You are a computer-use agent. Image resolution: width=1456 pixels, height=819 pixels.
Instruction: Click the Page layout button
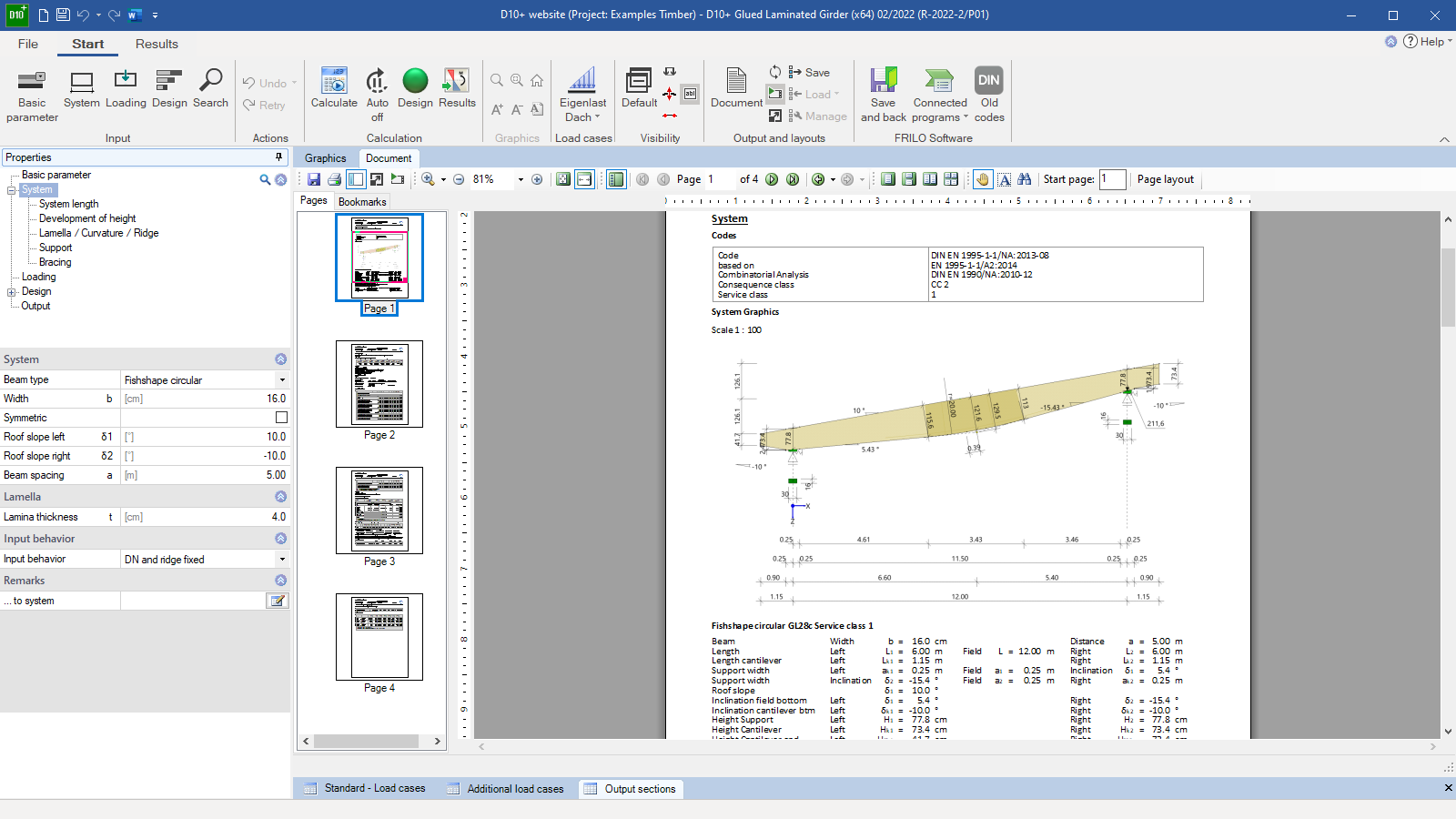pos(1165,179)
